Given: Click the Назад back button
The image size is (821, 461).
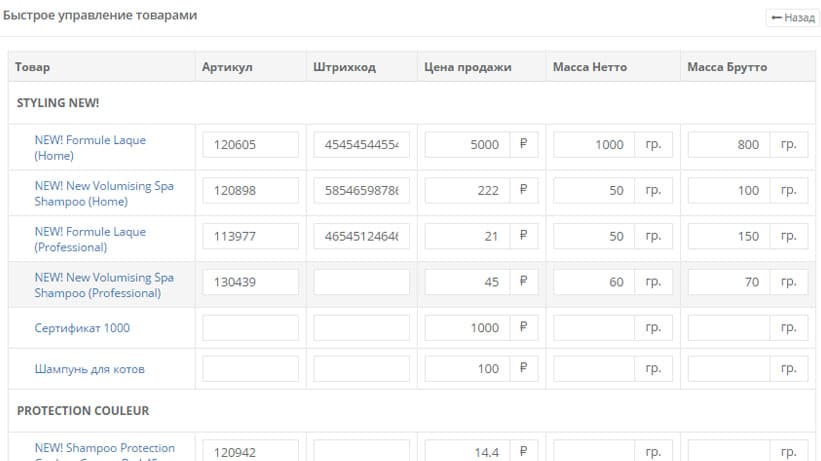Looking at the screenshot, I should point(793,18).
